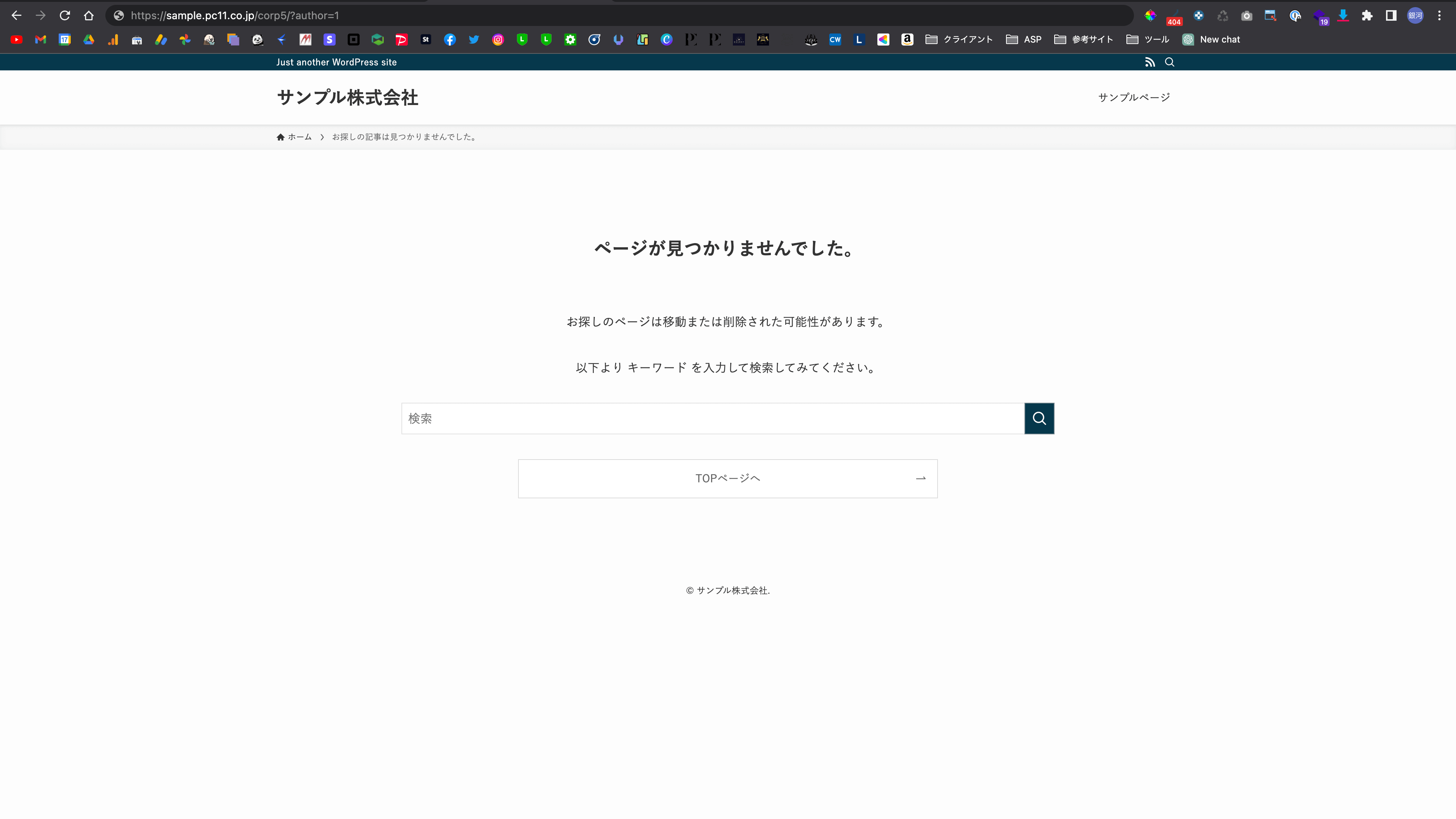
Task: Focus the 検索 search input field
Action: point(712,419)
